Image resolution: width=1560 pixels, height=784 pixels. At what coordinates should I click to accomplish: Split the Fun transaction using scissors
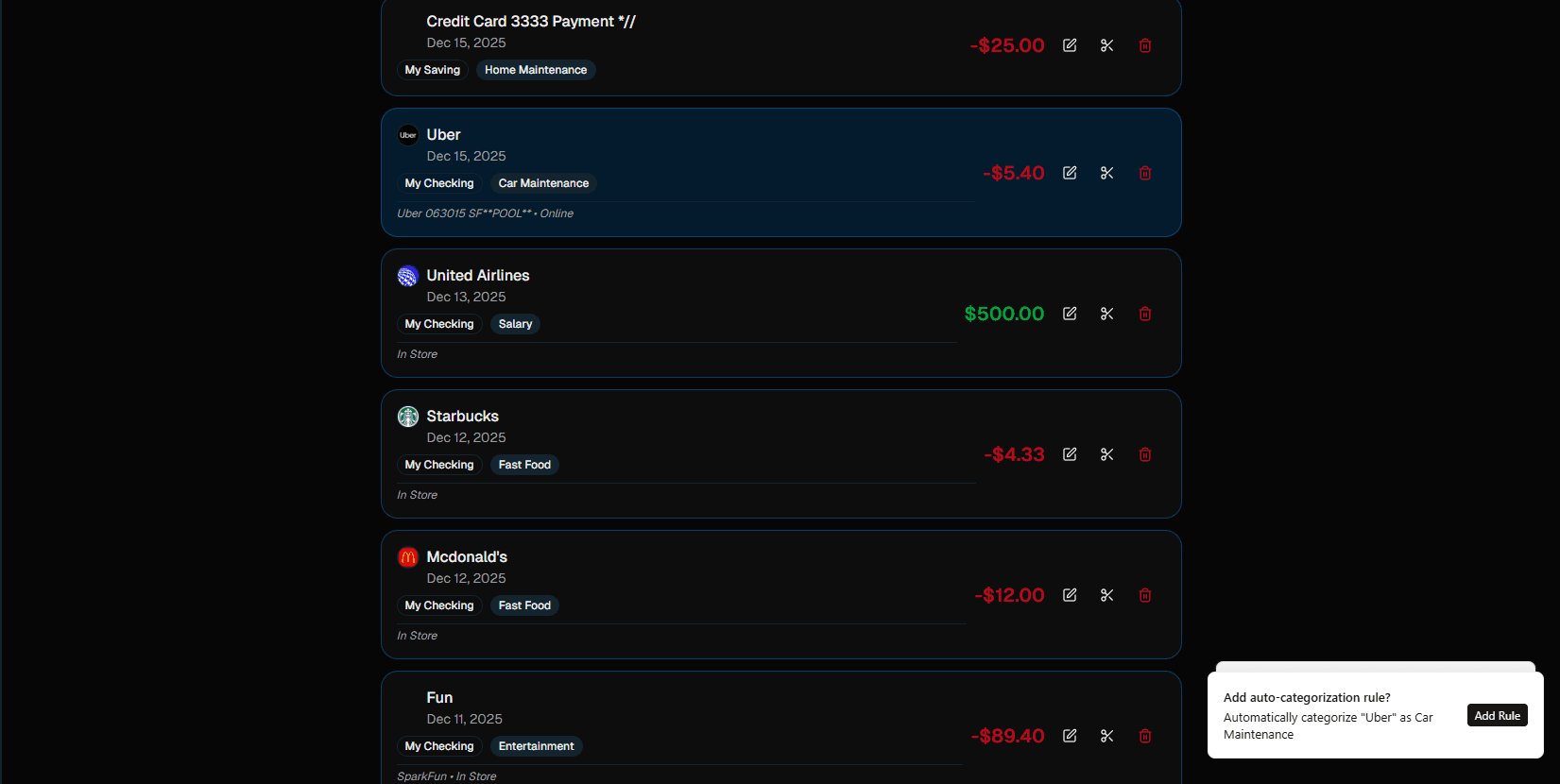coord(1106,736)
